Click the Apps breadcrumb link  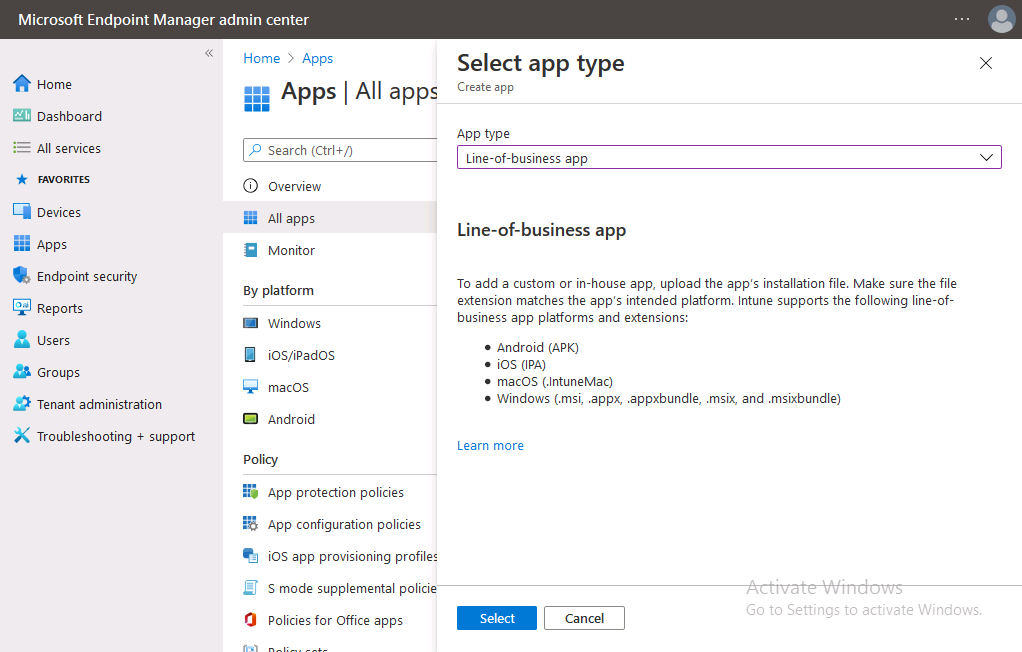(x=317, y=58)
